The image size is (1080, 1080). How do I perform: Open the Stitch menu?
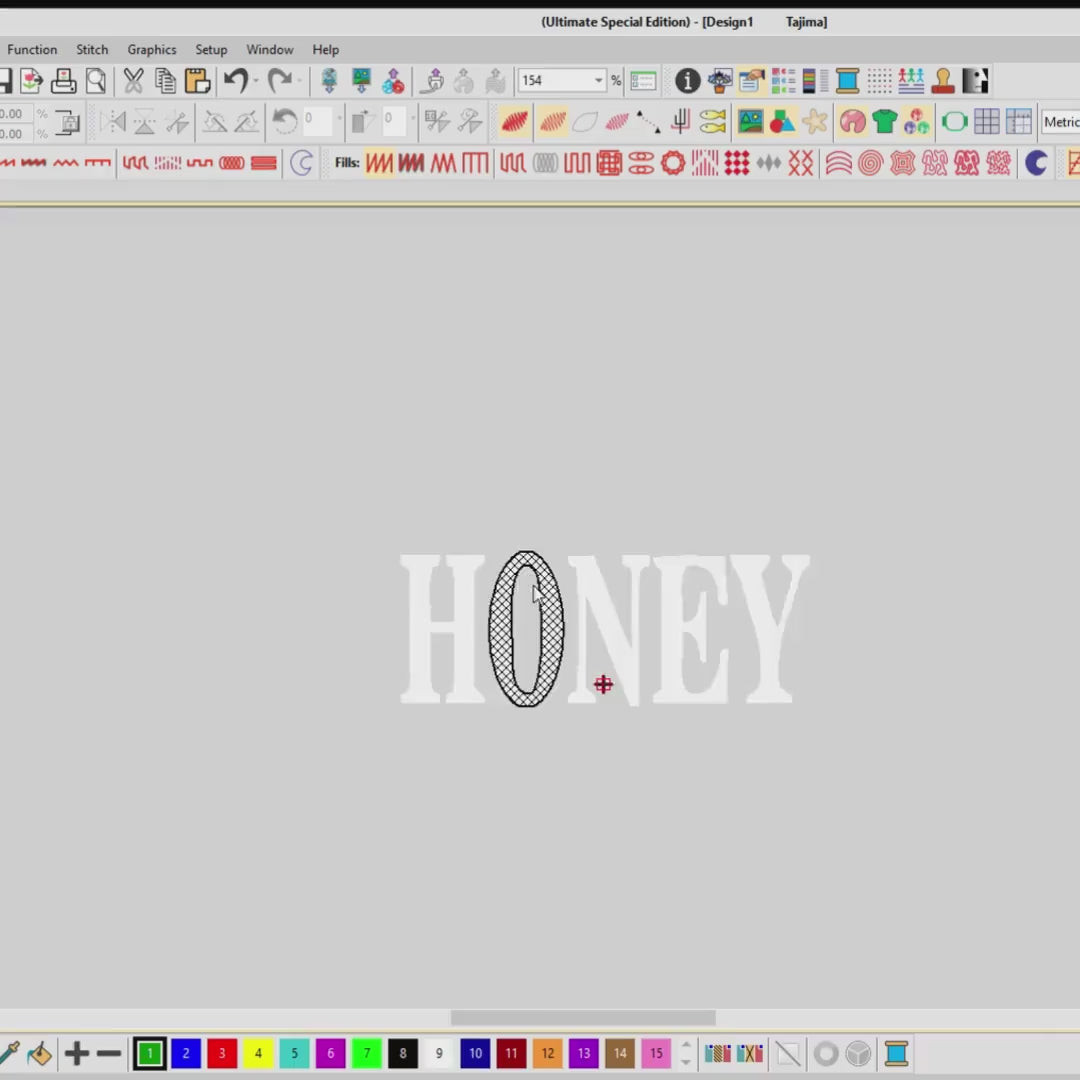[92, 49]
